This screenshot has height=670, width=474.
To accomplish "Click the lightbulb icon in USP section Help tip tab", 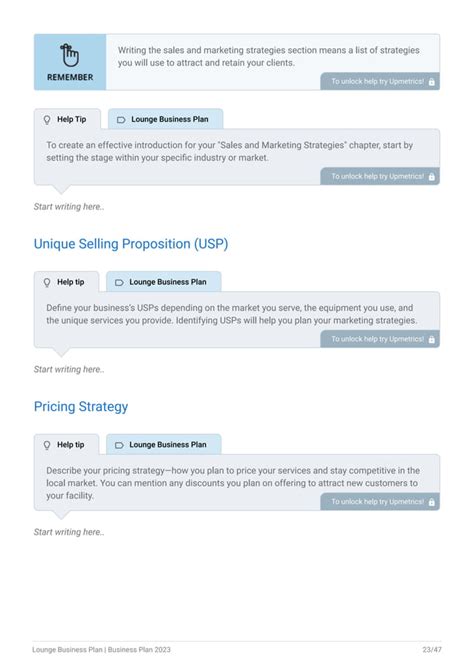I will (x=47, y=282).
